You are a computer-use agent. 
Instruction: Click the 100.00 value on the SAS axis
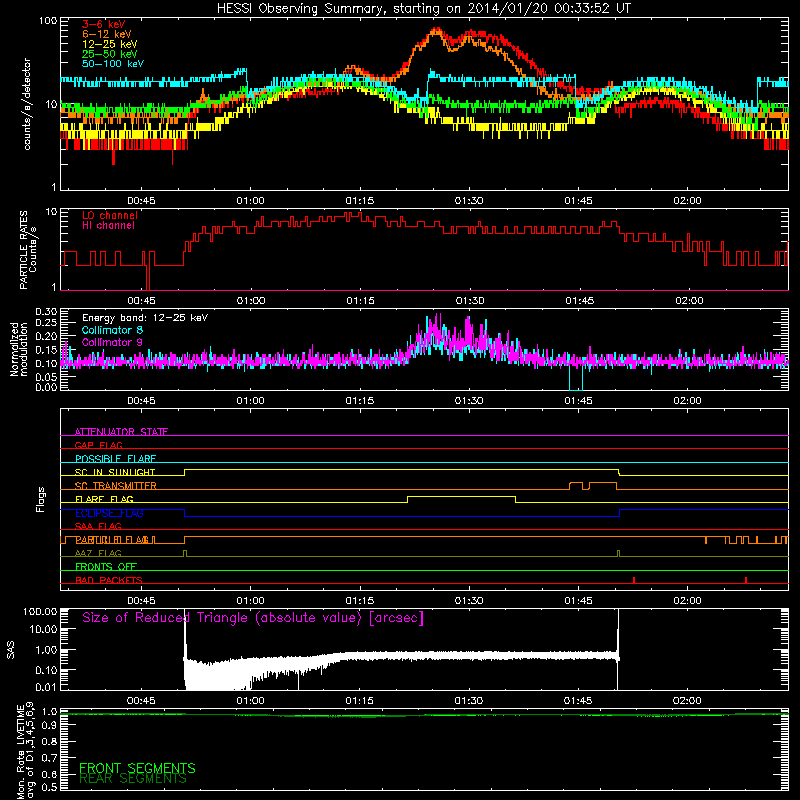[41, 612]
